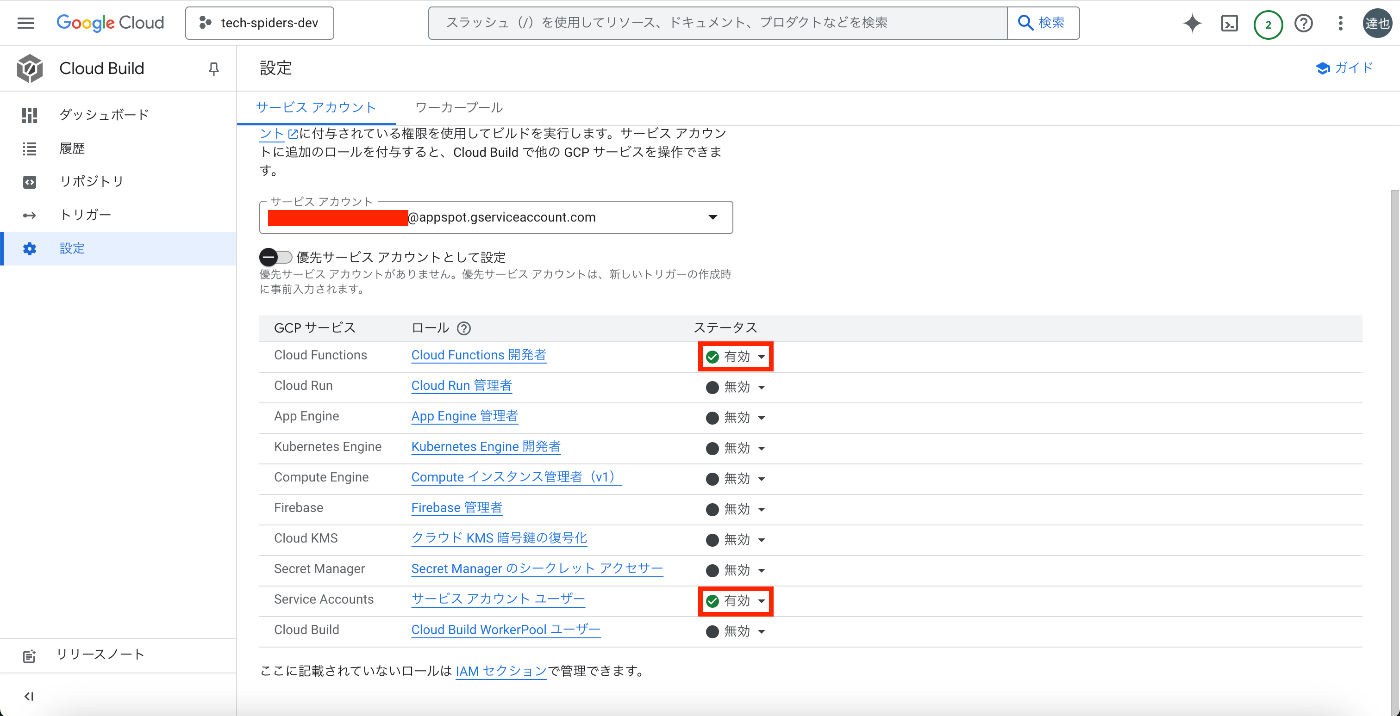Open トリガー in the sidebar

(118, 215)
